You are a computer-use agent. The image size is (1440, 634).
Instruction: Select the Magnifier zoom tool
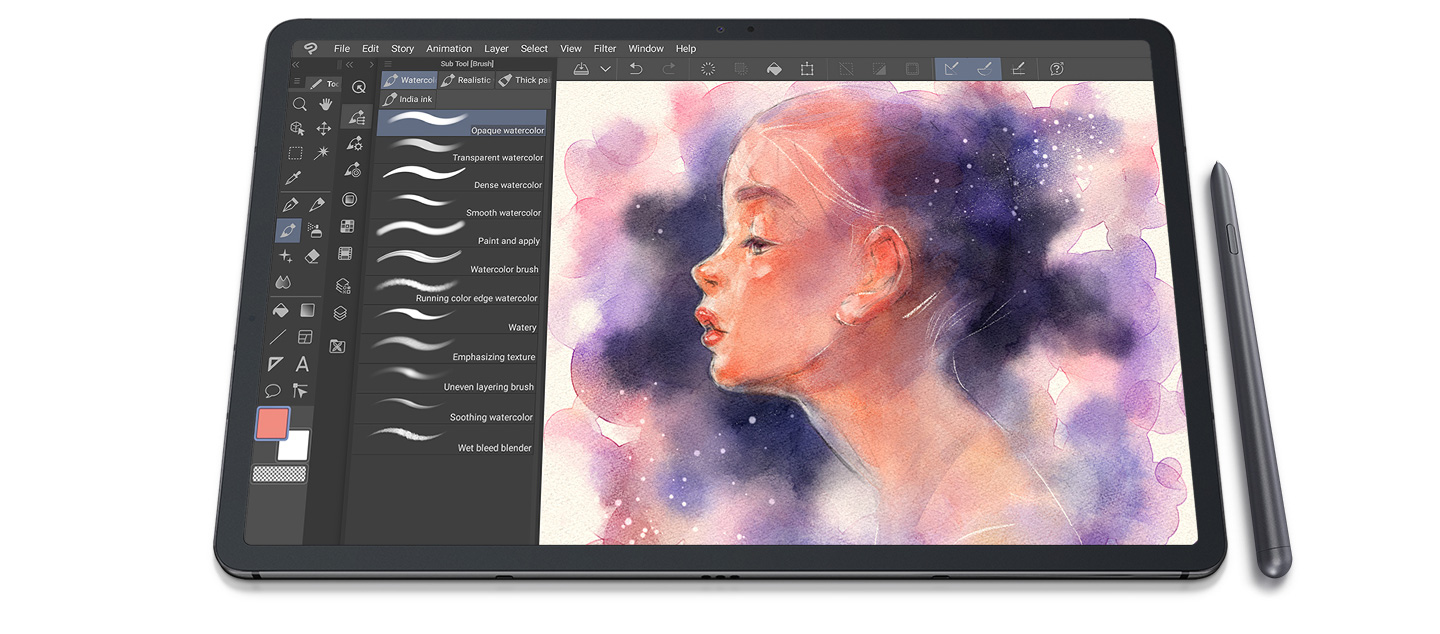(x=299, y=104)
